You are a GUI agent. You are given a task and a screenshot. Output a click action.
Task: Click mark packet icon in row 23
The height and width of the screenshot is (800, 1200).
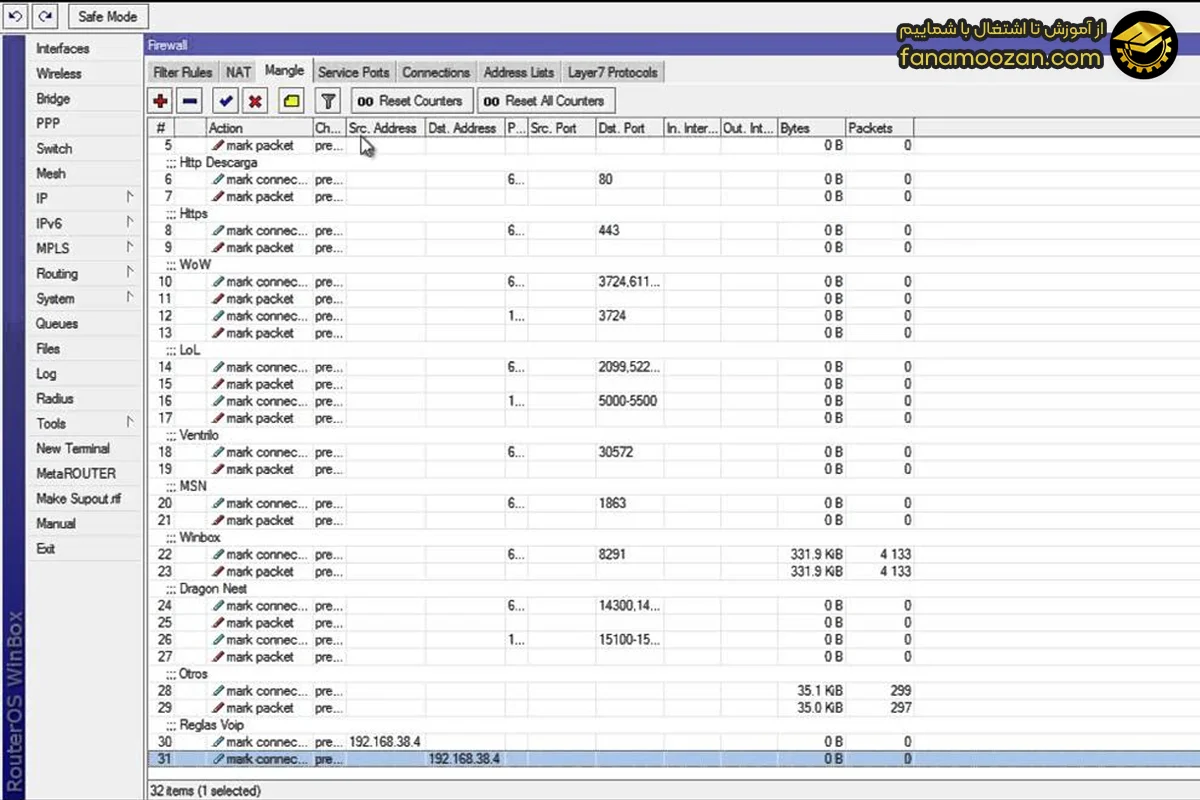pyautogui.click(x=218, y=572)
